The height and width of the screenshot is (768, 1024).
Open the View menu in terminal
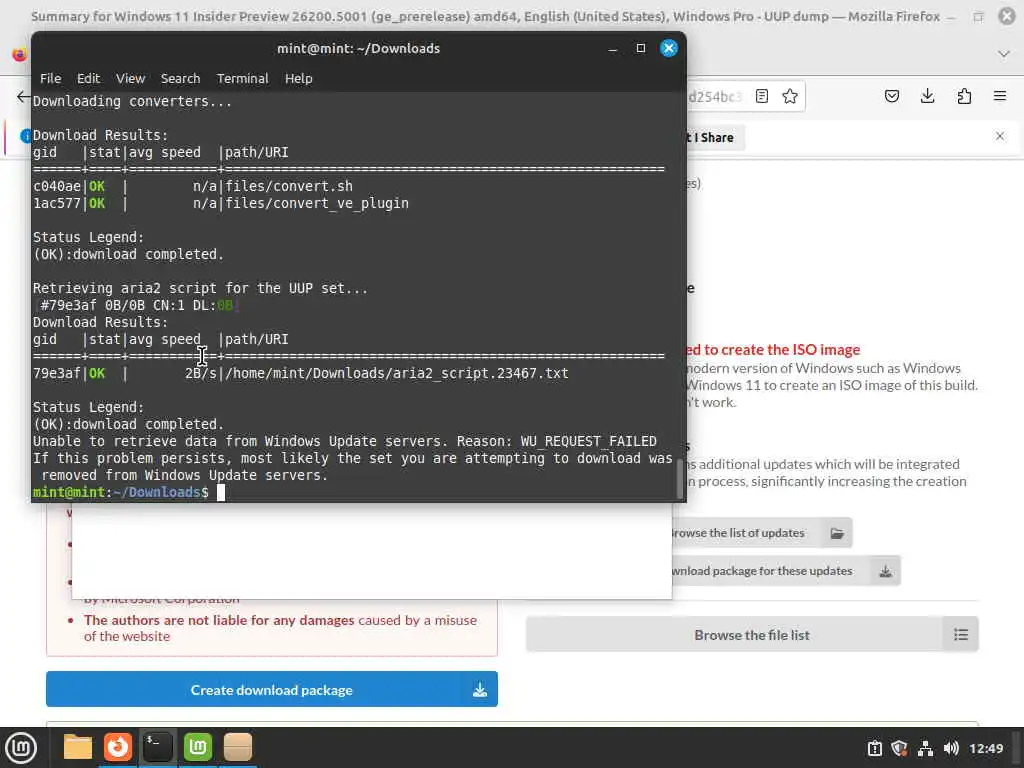(x=131, y=78)
